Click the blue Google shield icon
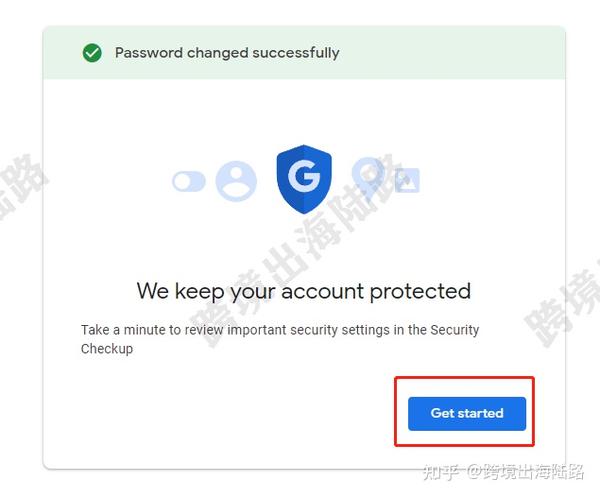The width and height of the screenshot is (600, 497). [x=304, y=179]
